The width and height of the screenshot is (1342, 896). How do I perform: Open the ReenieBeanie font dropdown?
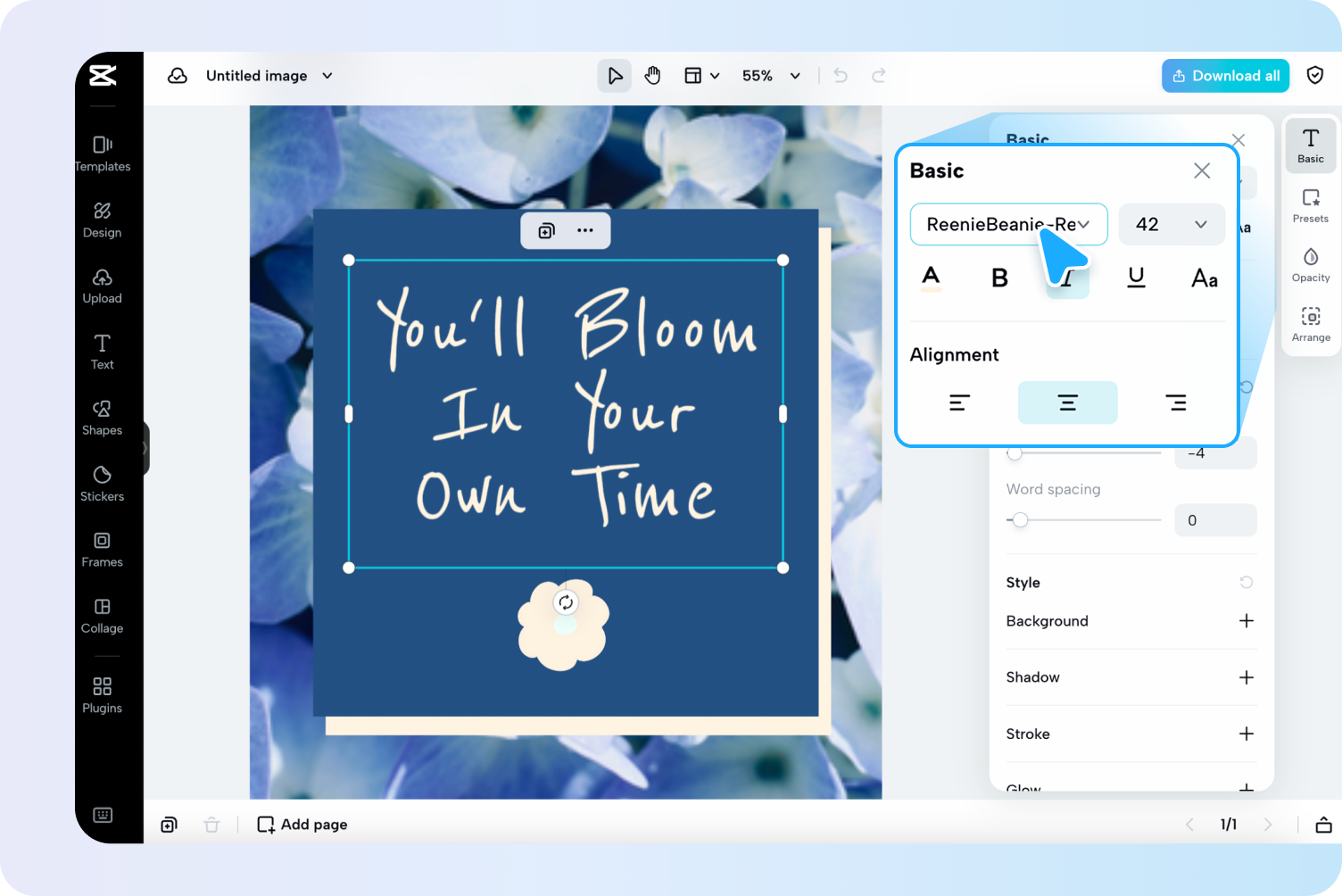(x=1008, y=224)
